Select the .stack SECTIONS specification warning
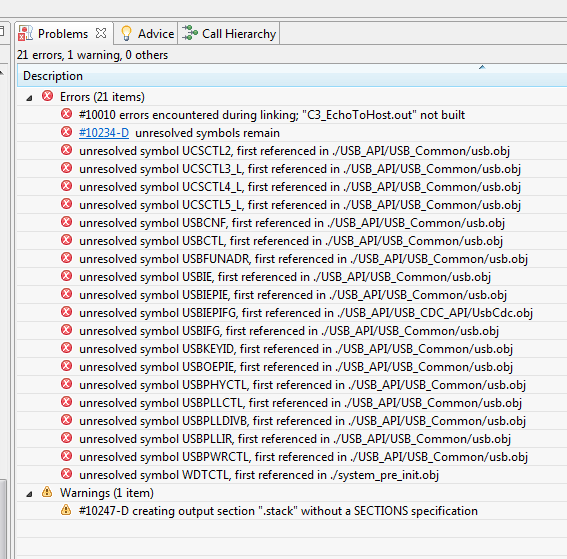This screenshot has width=567, height=559. coord(292,511)
